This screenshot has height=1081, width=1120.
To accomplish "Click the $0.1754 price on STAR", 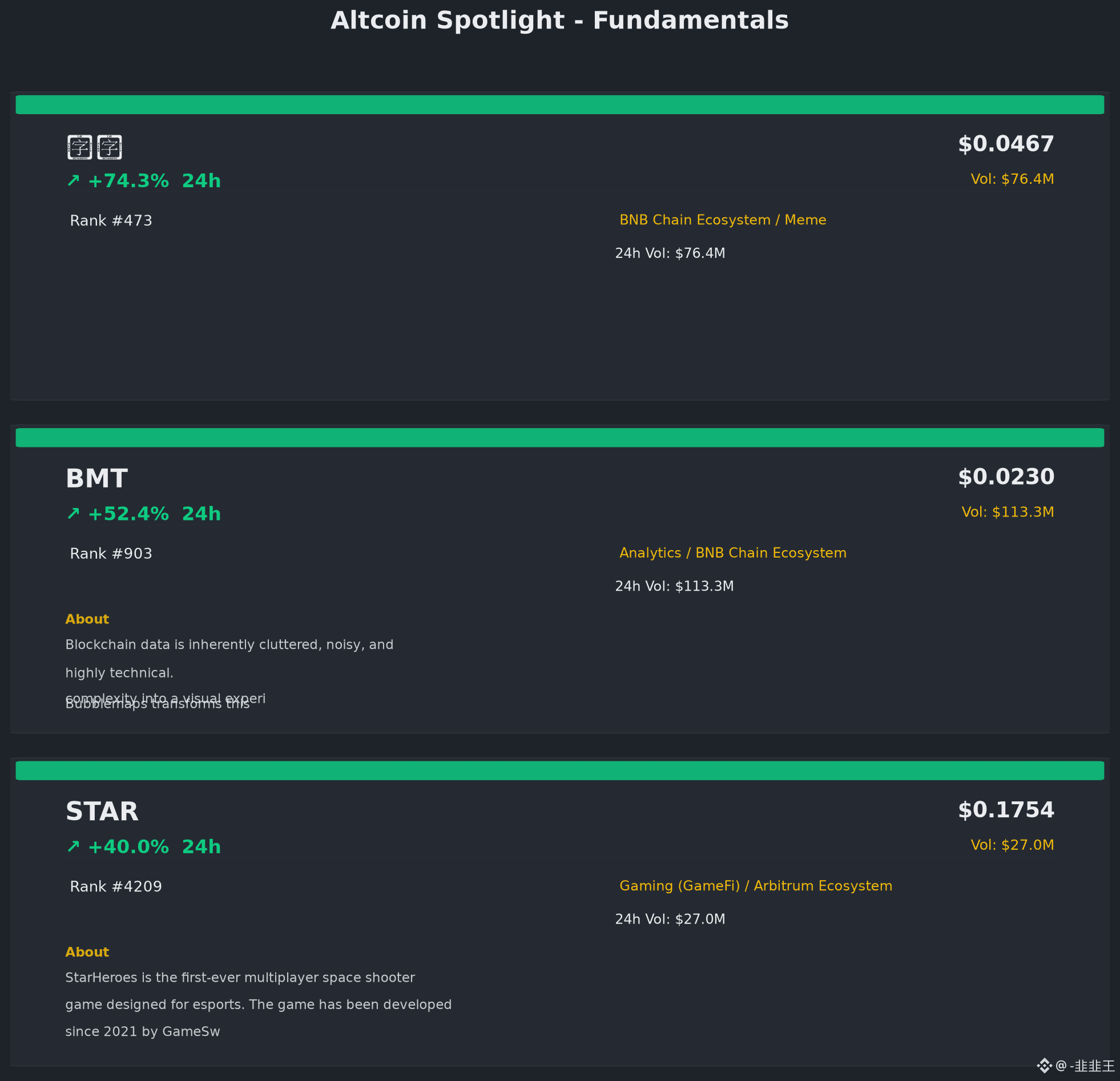I will pos(1006,810).
